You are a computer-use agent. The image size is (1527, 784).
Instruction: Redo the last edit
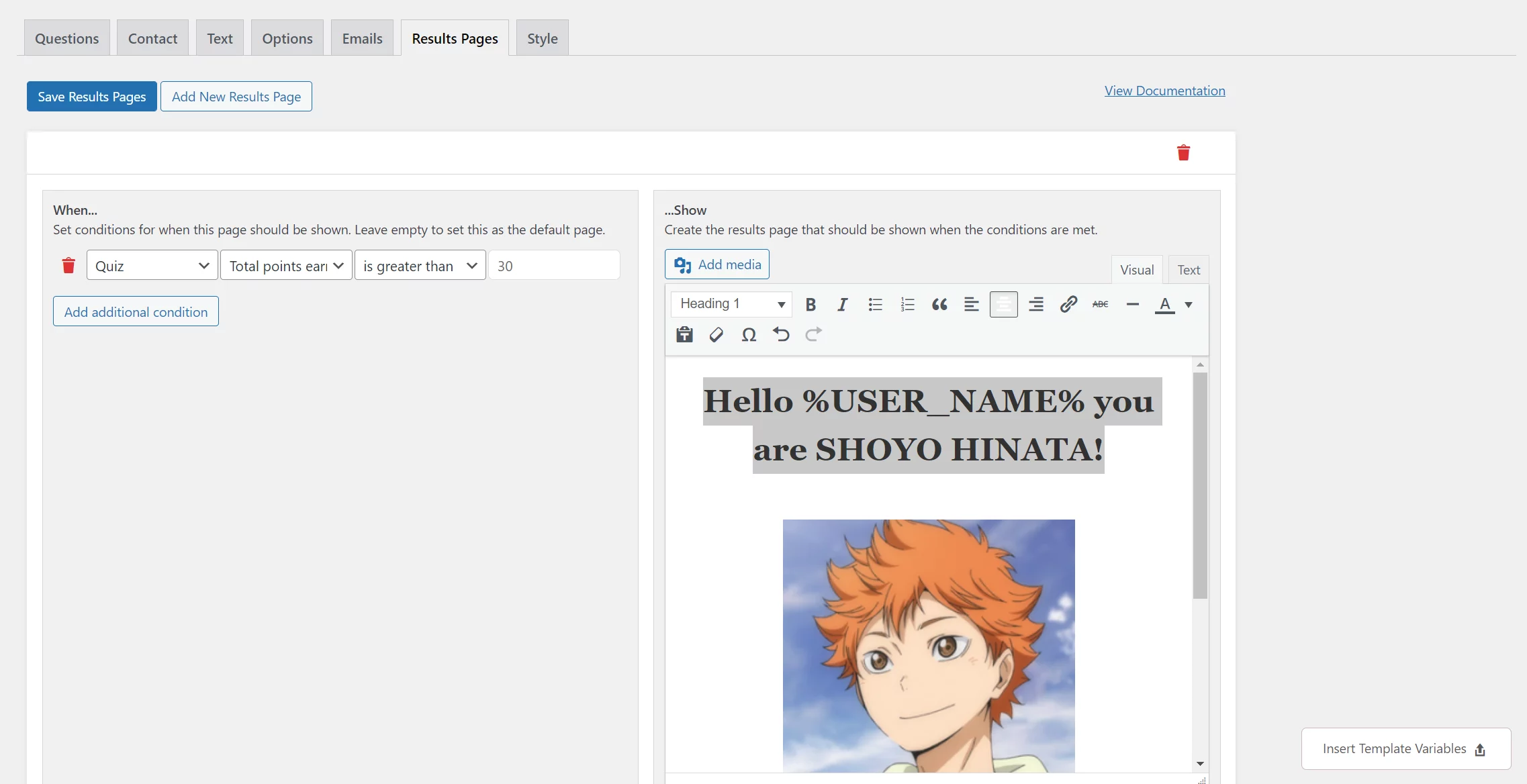tap(813, 334)
